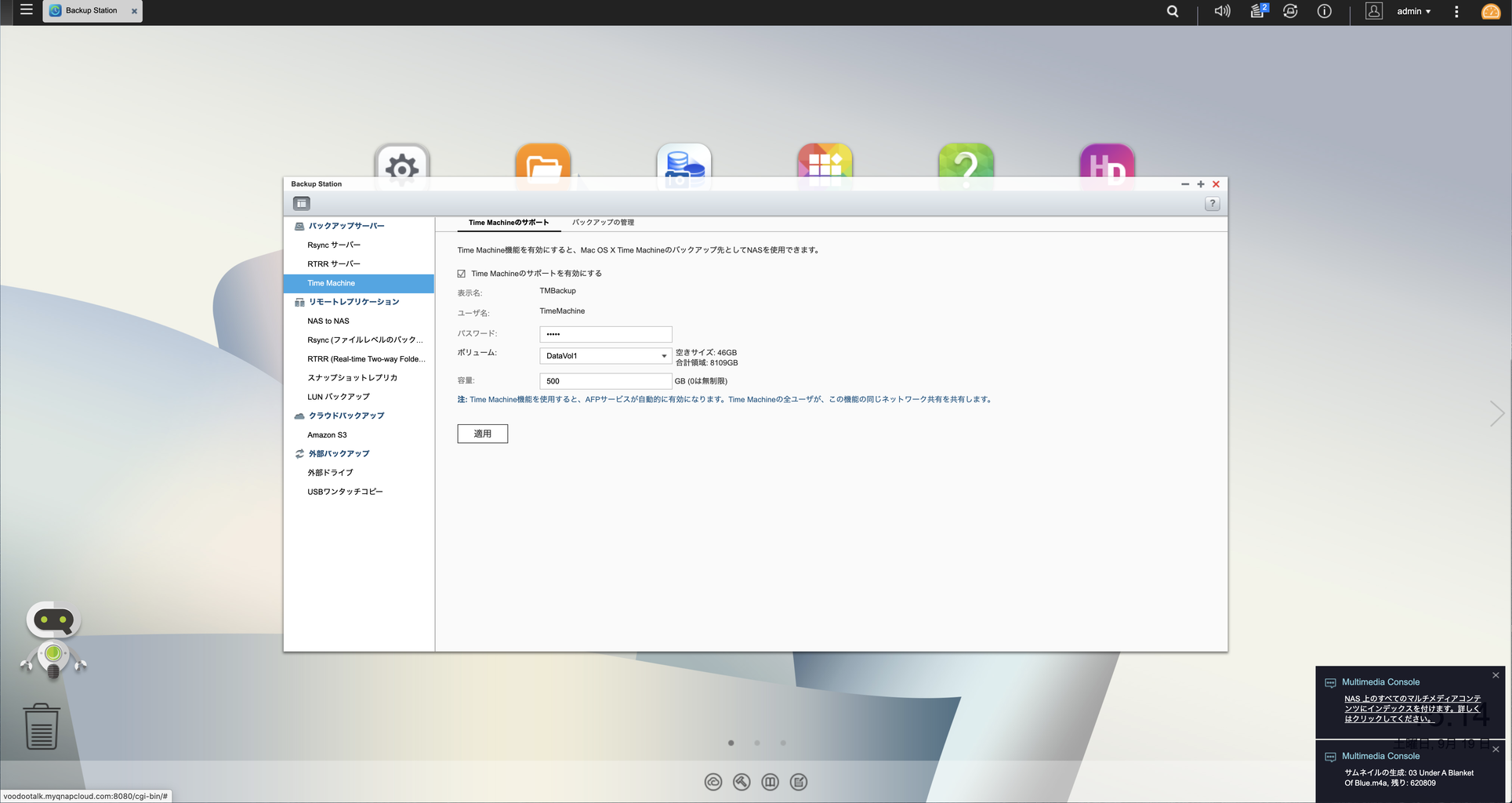
Task: Open external devices icon in top bar
Action: 1290,11
